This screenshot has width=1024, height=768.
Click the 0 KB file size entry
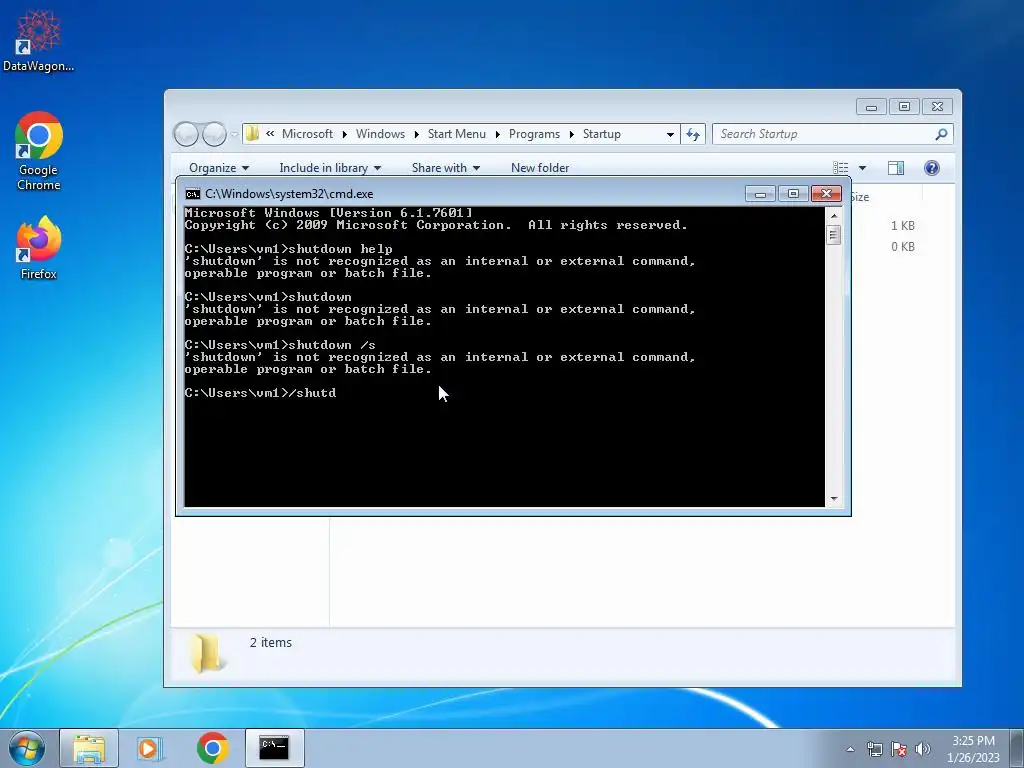click(x=903, y=246)
